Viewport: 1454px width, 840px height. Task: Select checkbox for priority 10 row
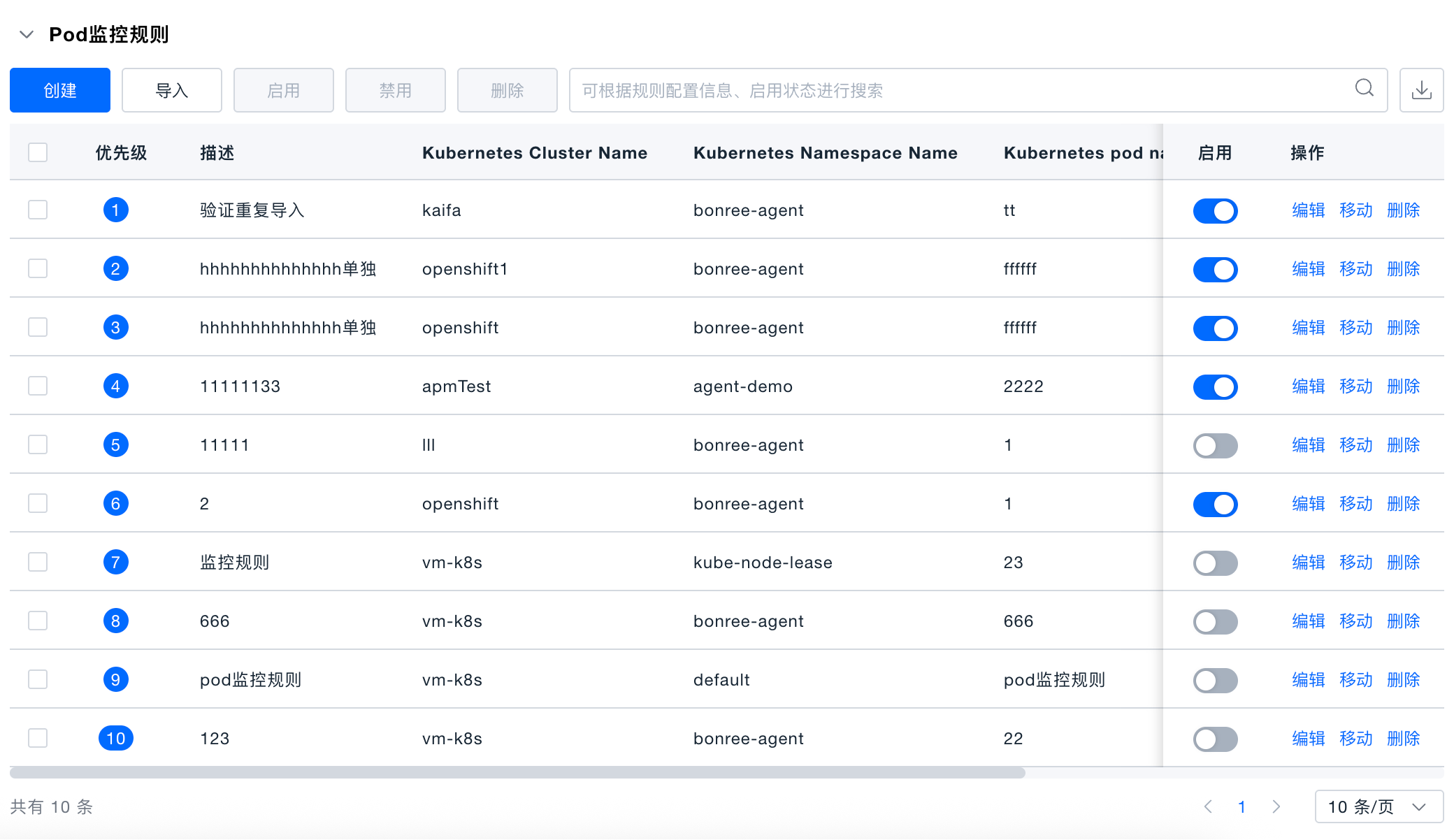pos(38,738)
